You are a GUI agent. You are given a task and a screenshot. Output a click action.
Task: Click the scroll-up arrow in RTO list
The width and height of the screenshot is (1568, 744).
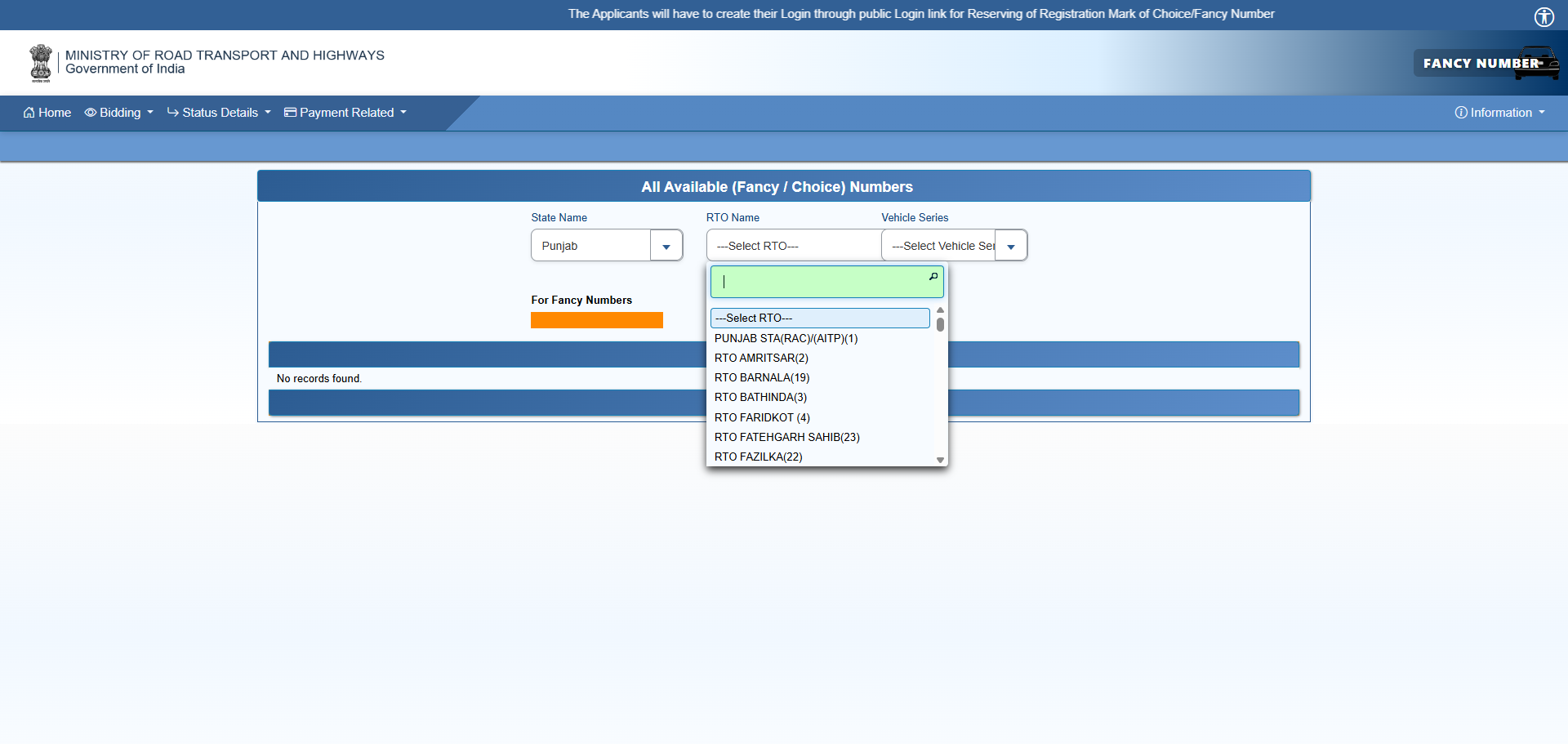point(940,310)
